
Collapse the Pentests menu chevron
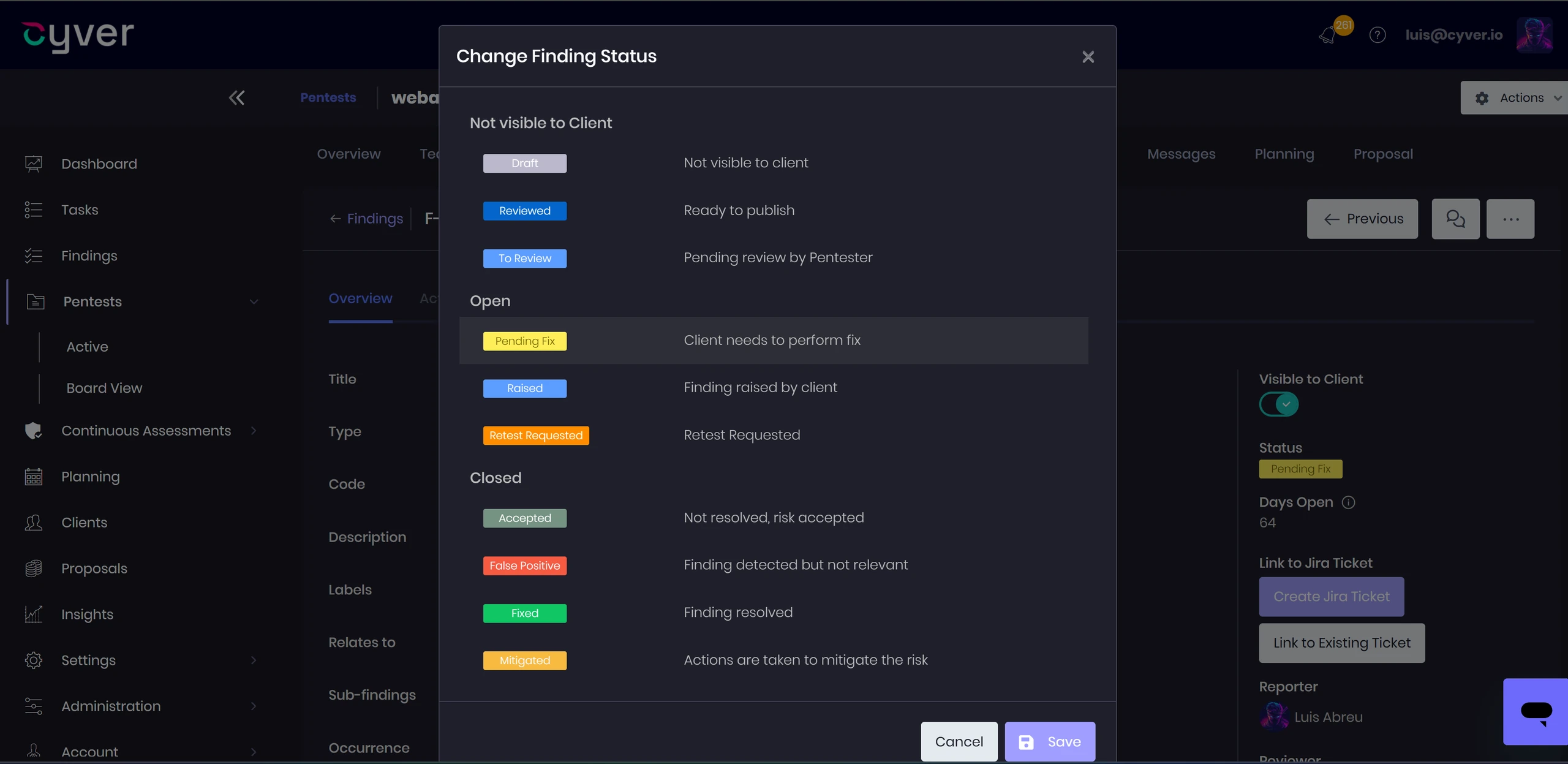[254, 301]
